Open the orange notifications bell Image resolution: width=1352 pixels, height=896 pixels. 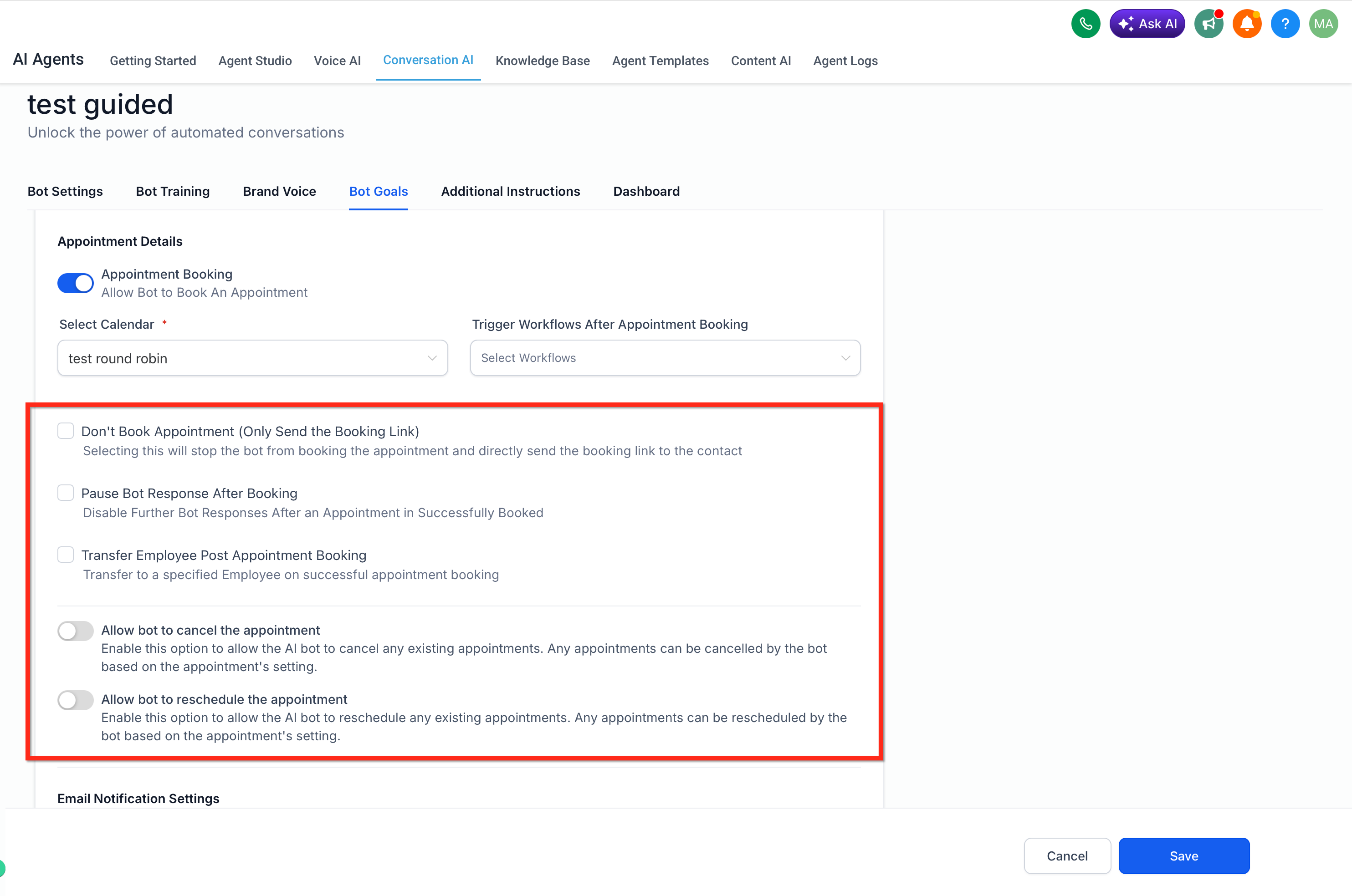coord(1247,24)
